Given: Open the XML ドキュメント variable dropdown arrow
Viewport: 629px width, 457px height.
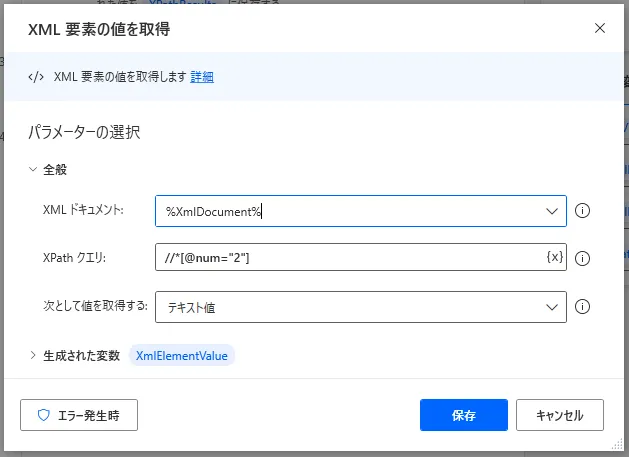Looking at the screenshot, I should 552,211.
